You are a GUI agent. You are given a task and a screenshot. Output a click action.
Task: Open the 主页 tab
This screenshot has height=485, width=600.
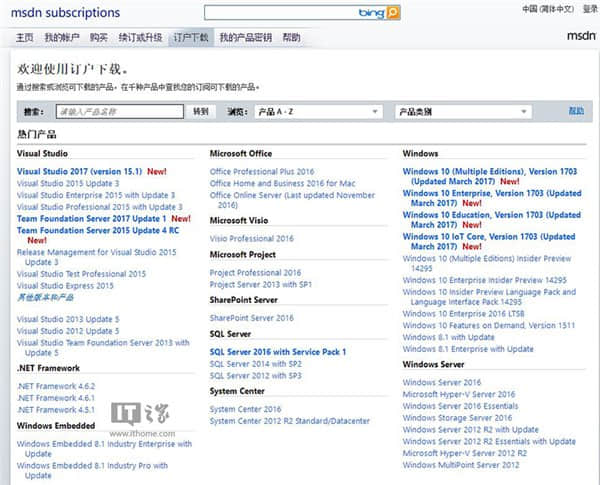(x=24, y=38)
